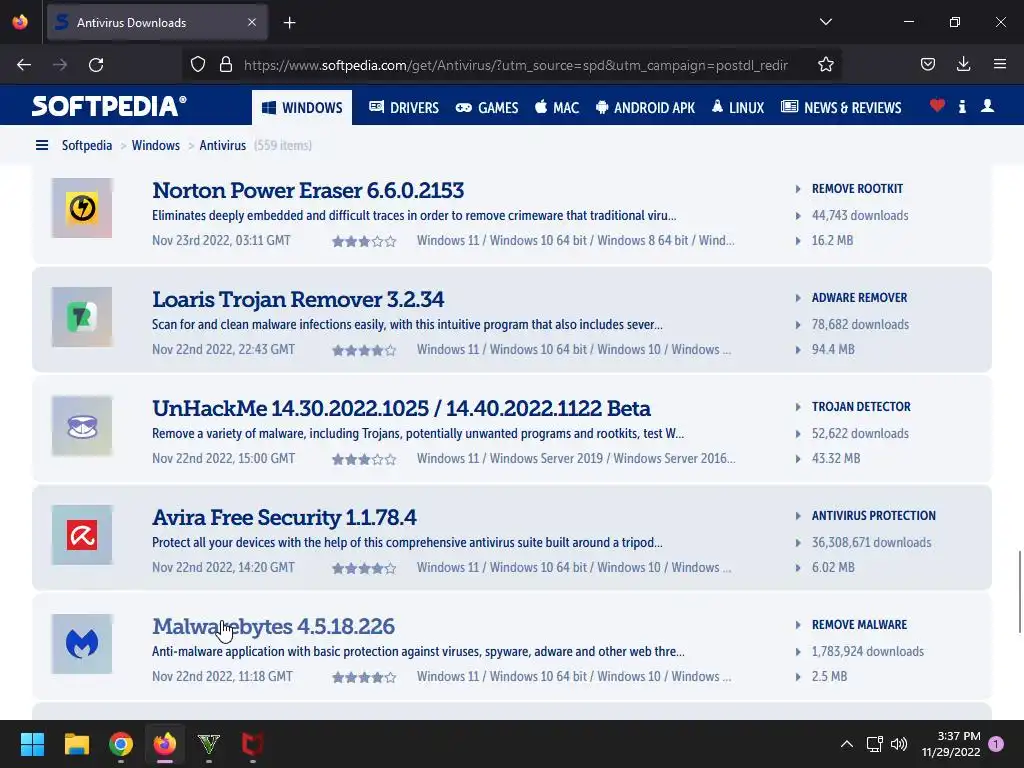Open the tracking protection shield icon
Screen dimensions: 1024x768
coord(198,65)
